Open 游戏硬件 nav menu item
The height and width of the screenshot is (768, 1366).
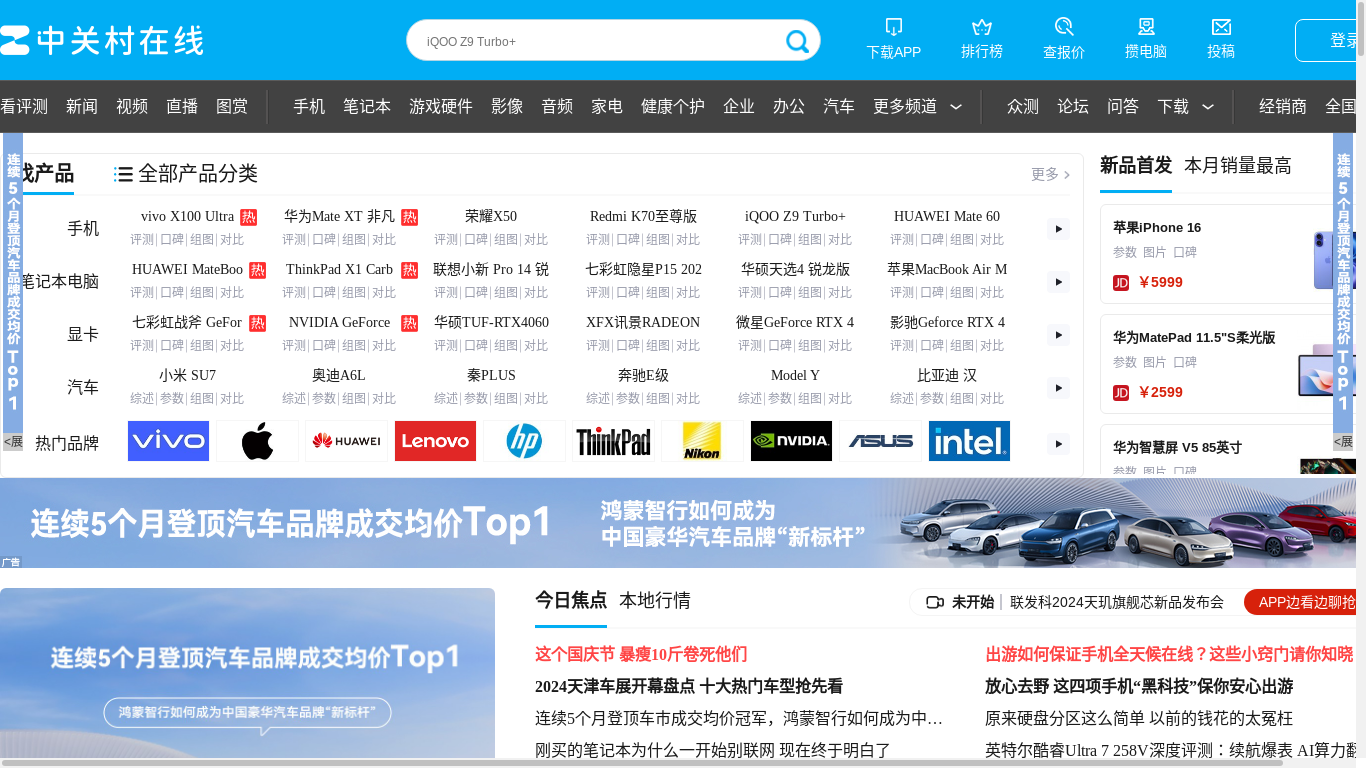pyautogui.click(x=441, y=106)
